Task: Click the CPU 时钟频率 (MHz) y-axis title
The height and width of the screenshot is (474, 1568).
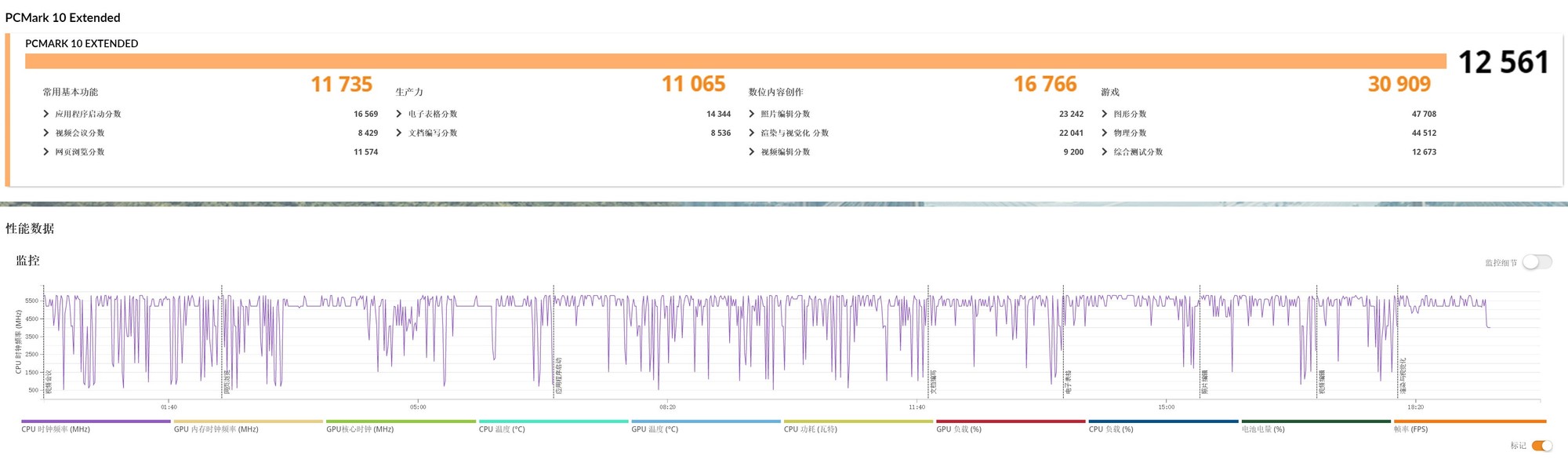Action: pos(18,341)
